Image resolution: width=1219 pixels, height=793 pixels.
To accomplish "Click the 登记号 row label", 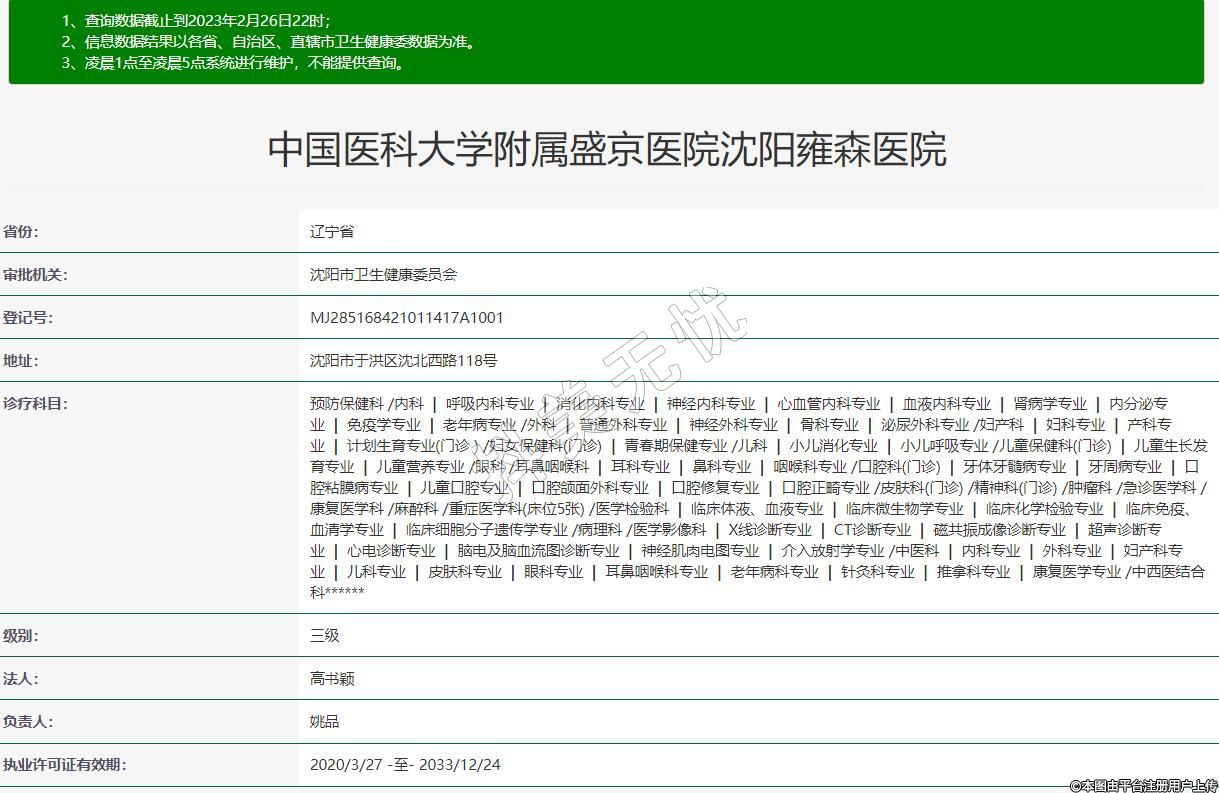I will [x=28, y=318].
